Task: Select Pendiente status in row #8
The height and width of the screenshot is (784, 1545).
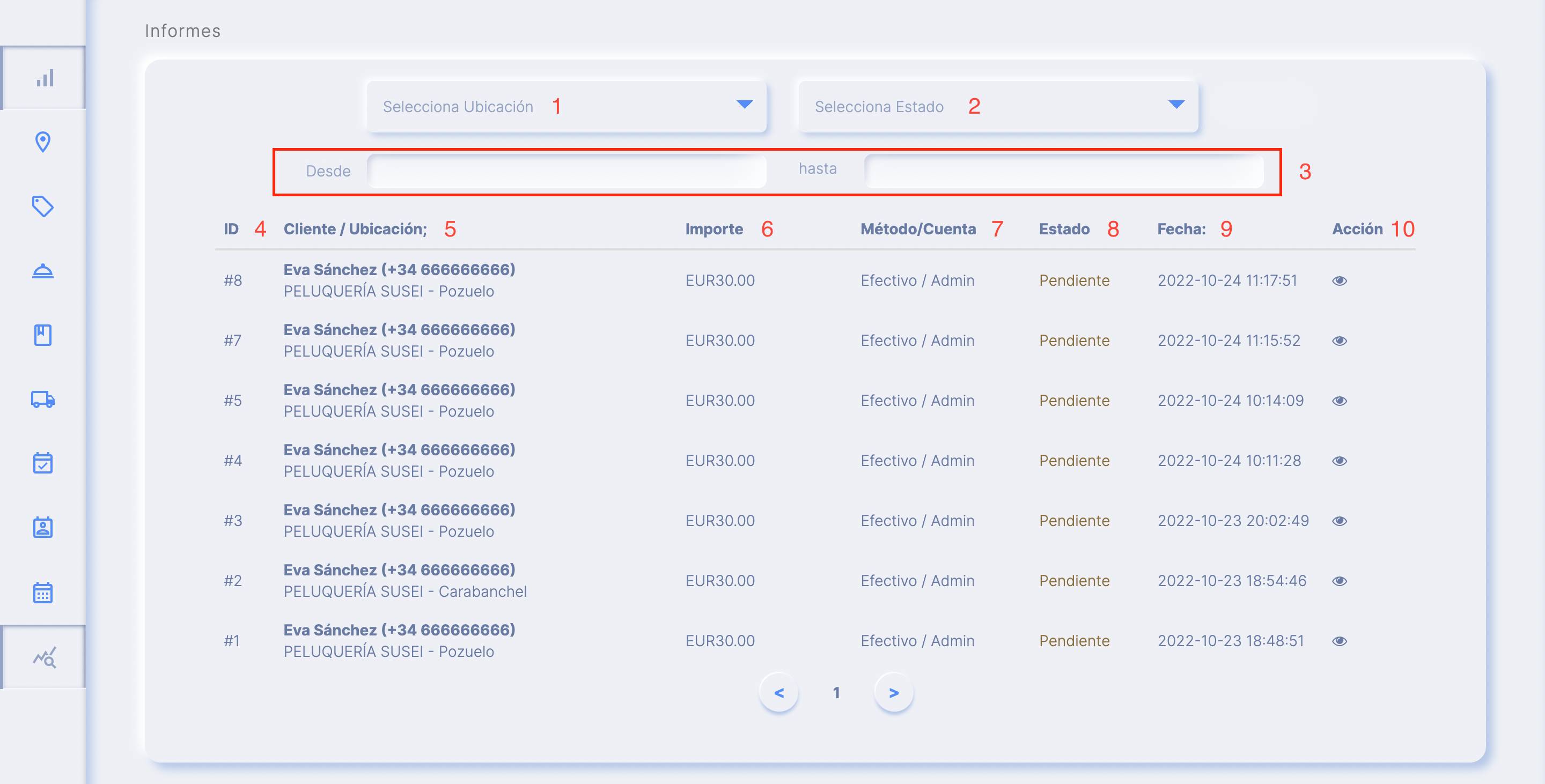Action: [1074, 280]
